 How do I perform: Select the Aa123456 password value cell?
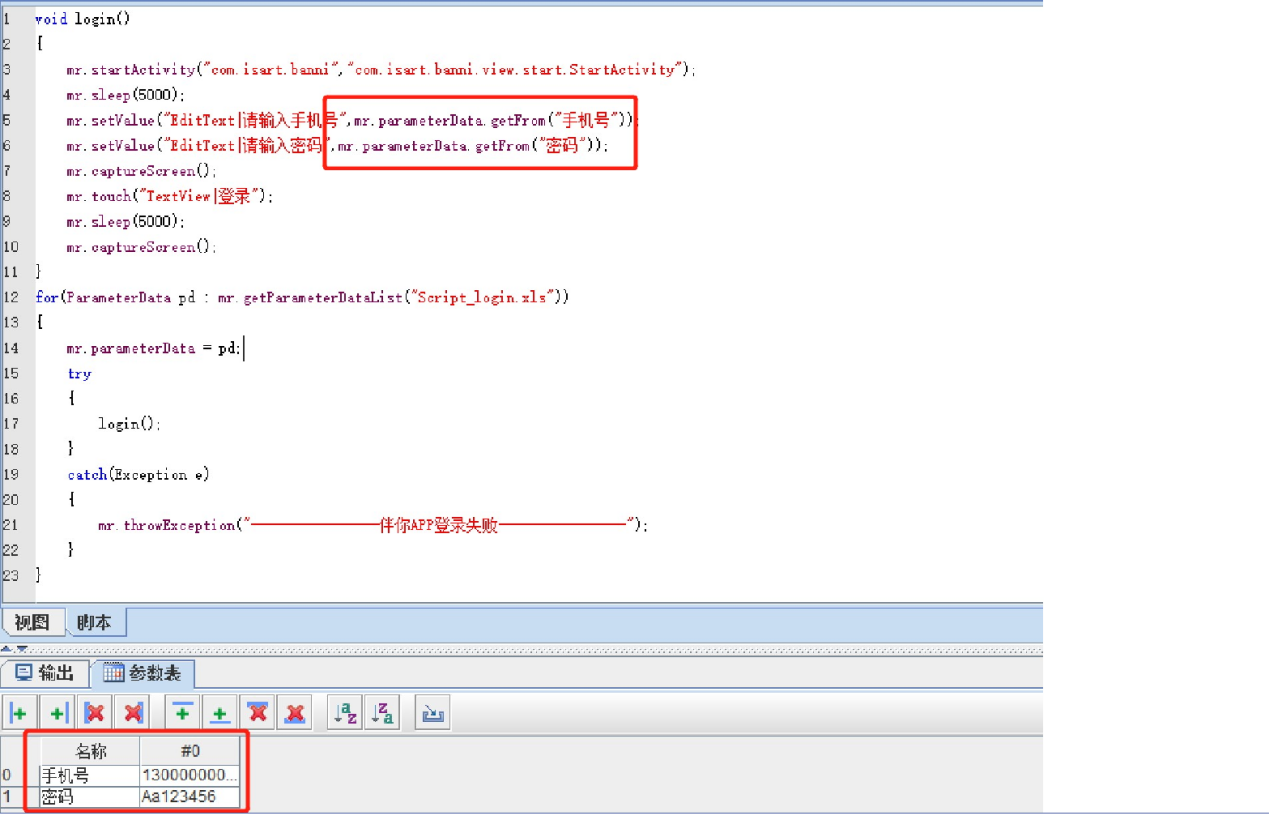point(190,797)
